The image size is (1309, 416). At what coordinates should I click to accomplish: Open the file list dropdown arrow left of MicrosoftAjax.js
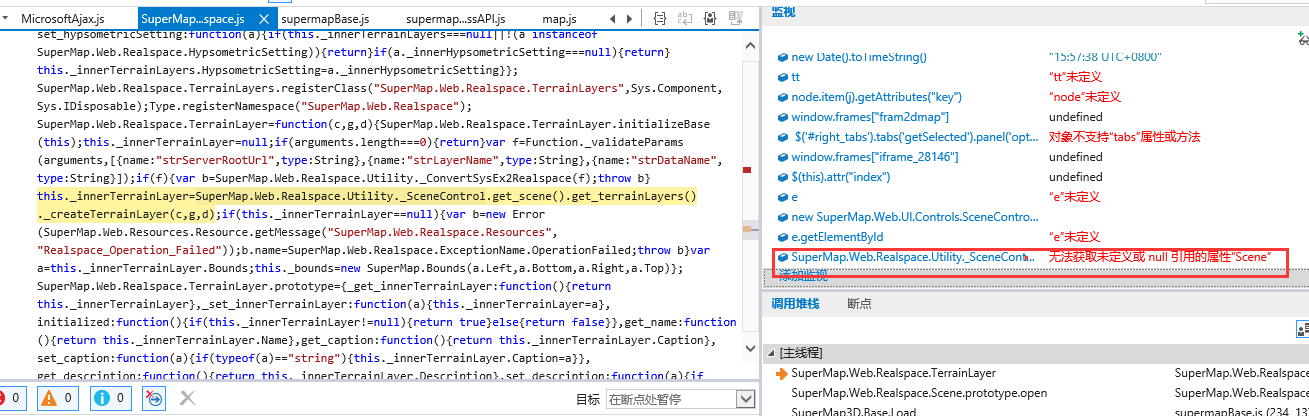pos(7,19)
